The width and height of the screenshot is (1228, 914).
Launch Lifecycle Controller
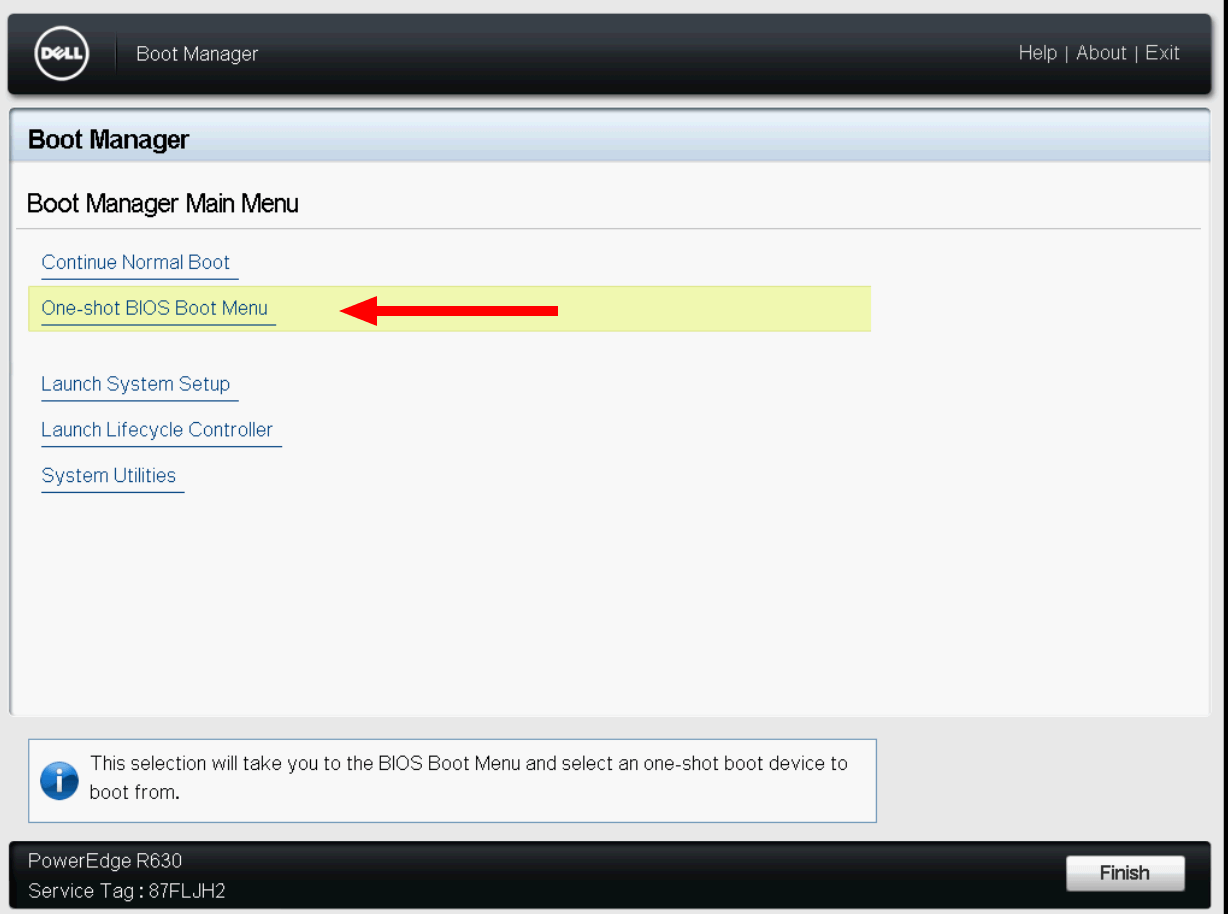(x=157, y=430)
